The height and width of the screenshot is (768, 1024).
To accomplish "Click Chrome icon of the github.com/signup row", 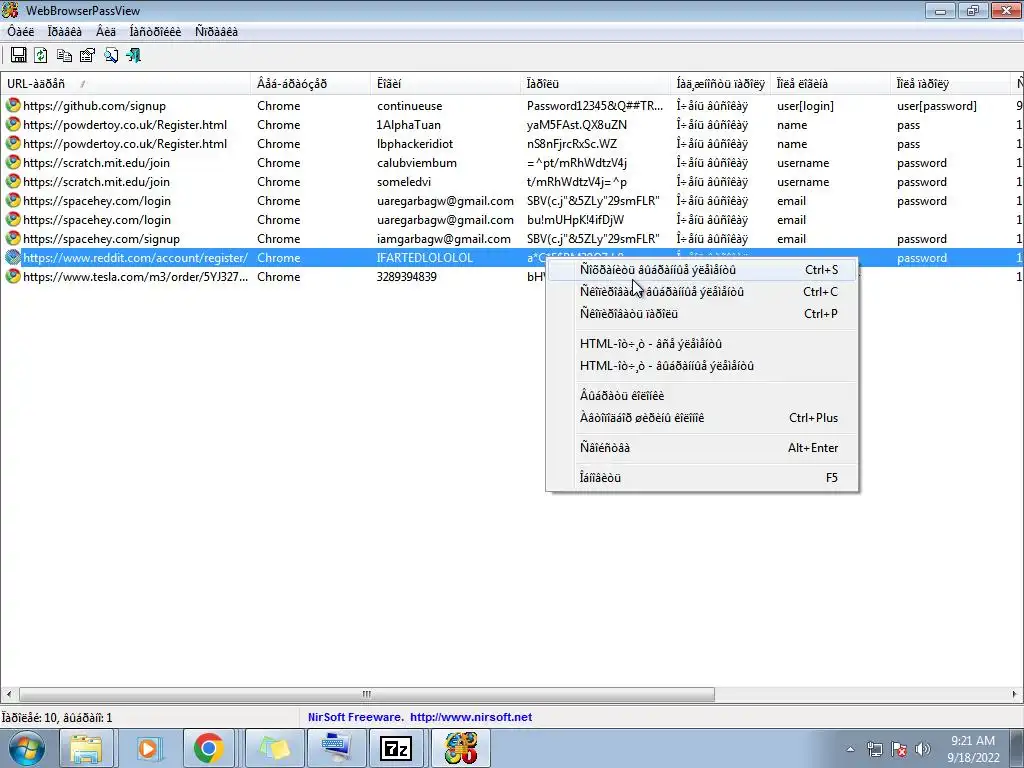I will coord(12,105).
